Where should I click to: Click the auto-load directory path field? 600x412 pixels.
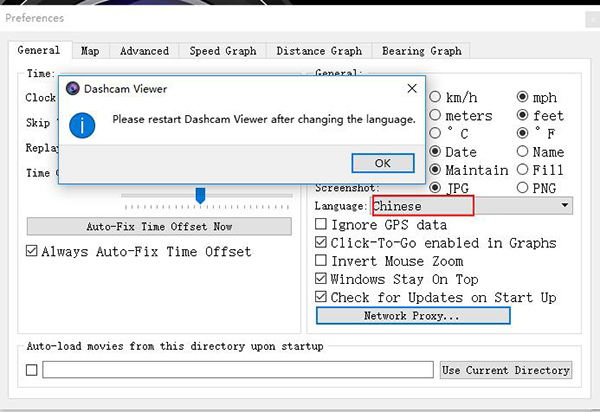tap(238, 370)
